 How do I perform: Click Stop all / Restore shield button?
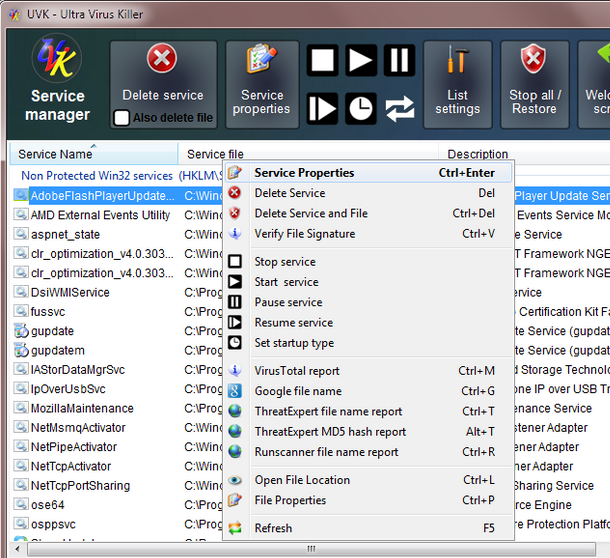point(535,84)
